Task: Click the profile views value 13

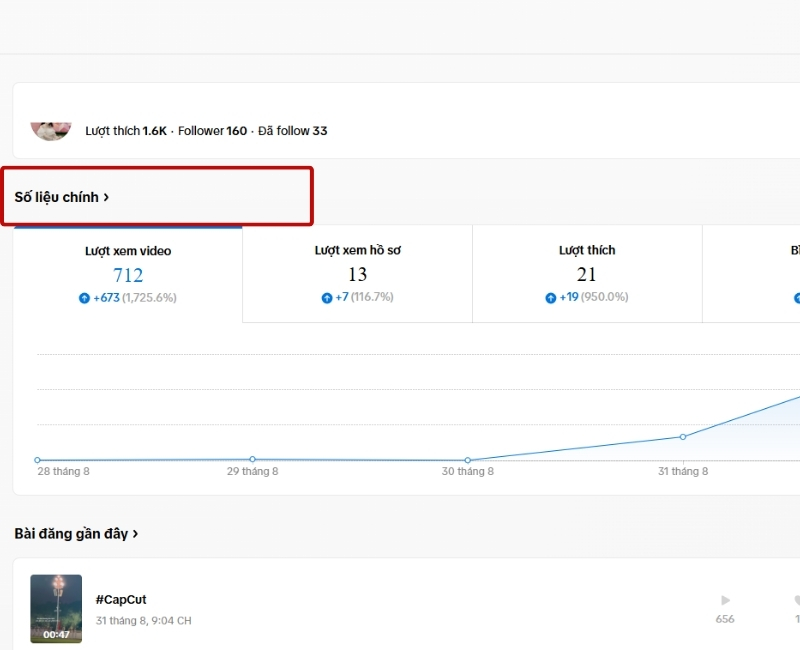Action: [358, 274]
